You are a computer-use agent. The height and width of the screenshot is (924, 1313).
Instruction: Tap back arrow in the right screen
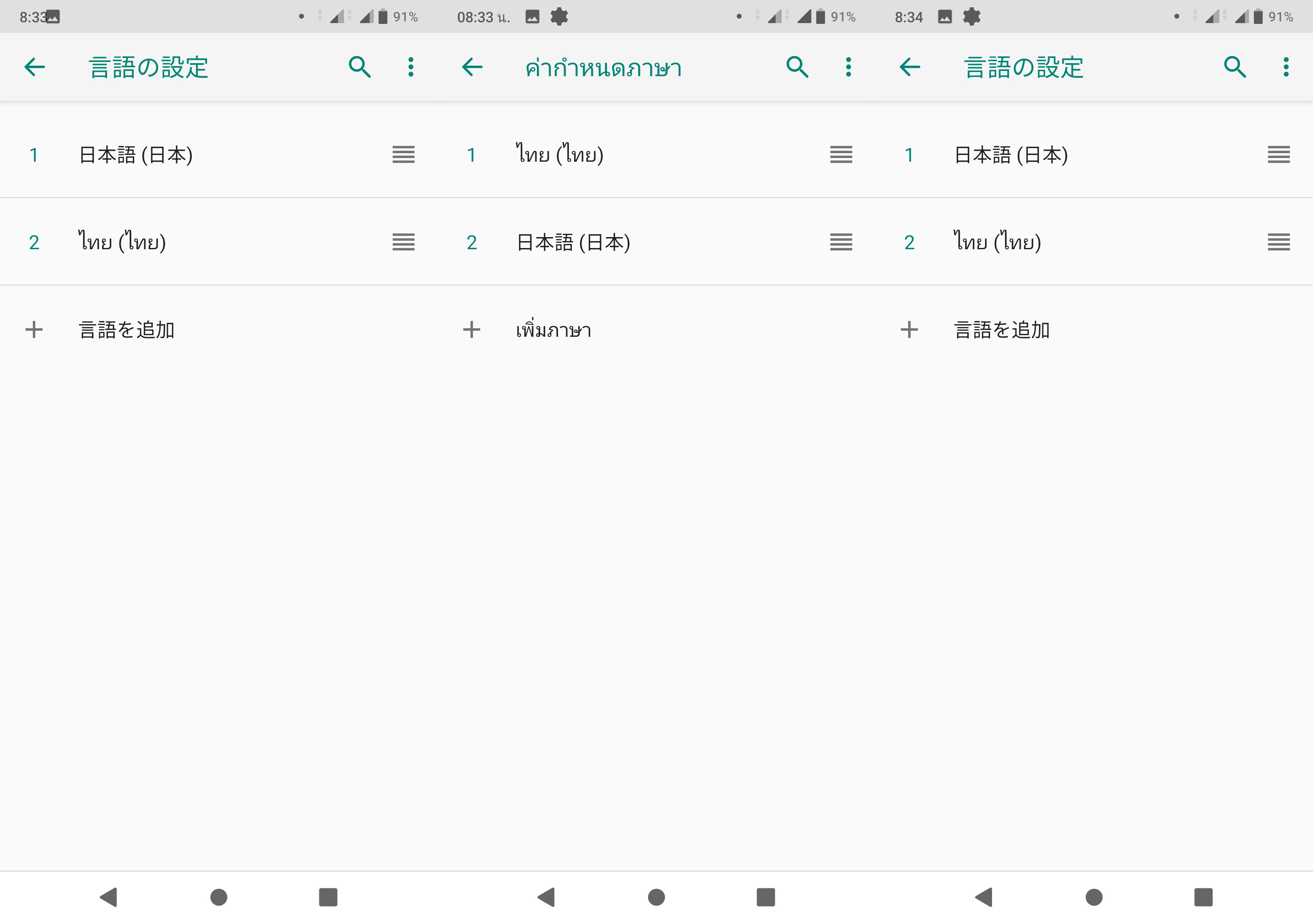pyautogui.click(x=910, y=67)
